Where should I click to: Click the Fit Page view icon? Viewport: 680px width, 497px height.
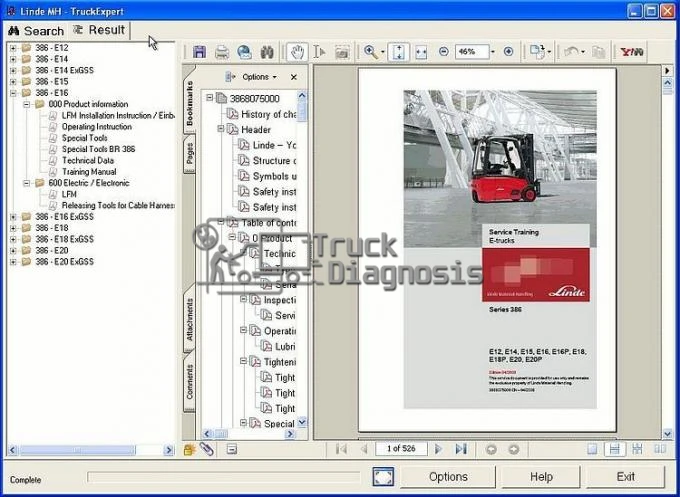coord(398,52)
